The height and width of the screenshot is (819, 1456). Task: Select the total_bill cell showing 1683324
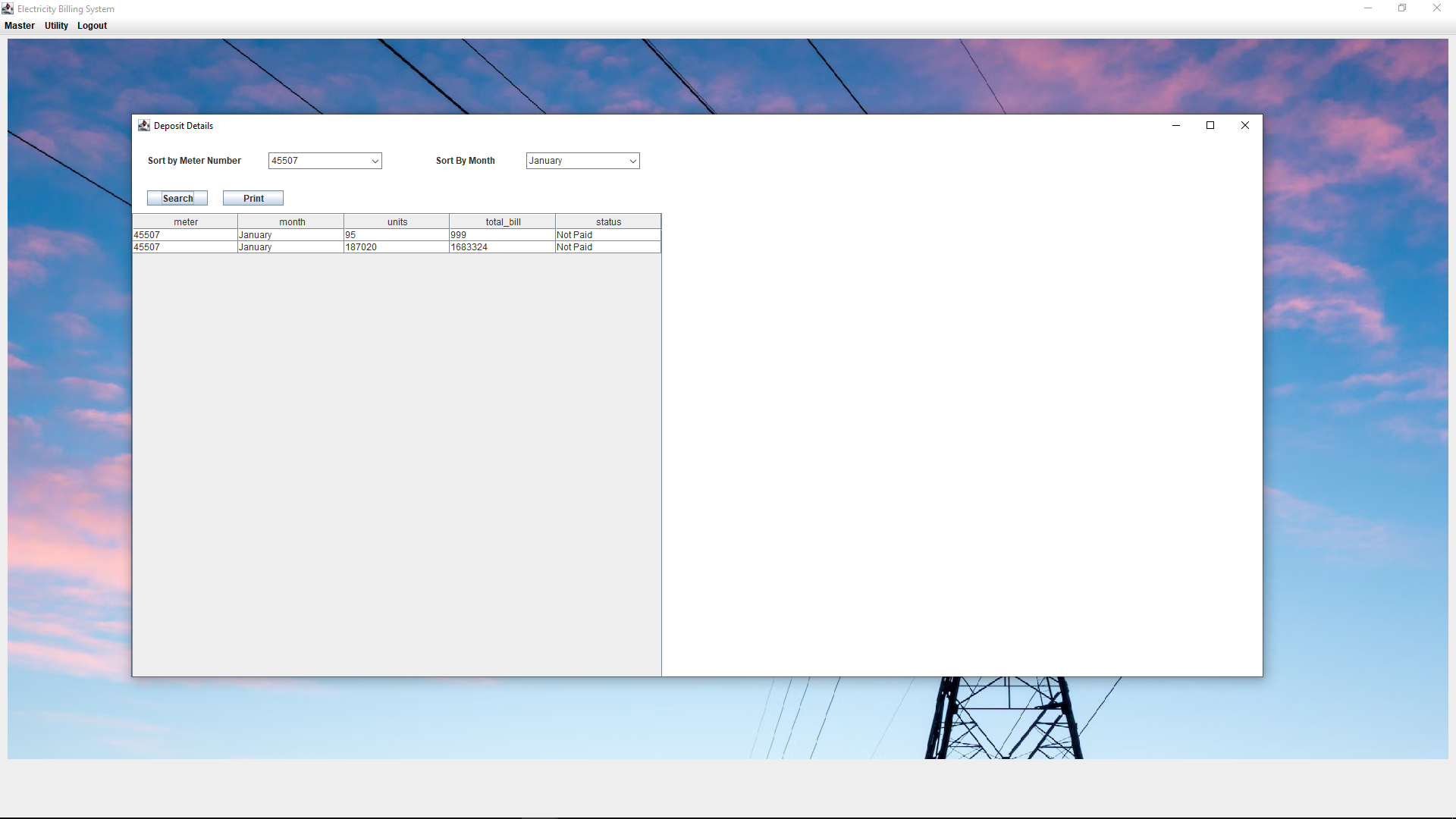(x=503, y=247)
